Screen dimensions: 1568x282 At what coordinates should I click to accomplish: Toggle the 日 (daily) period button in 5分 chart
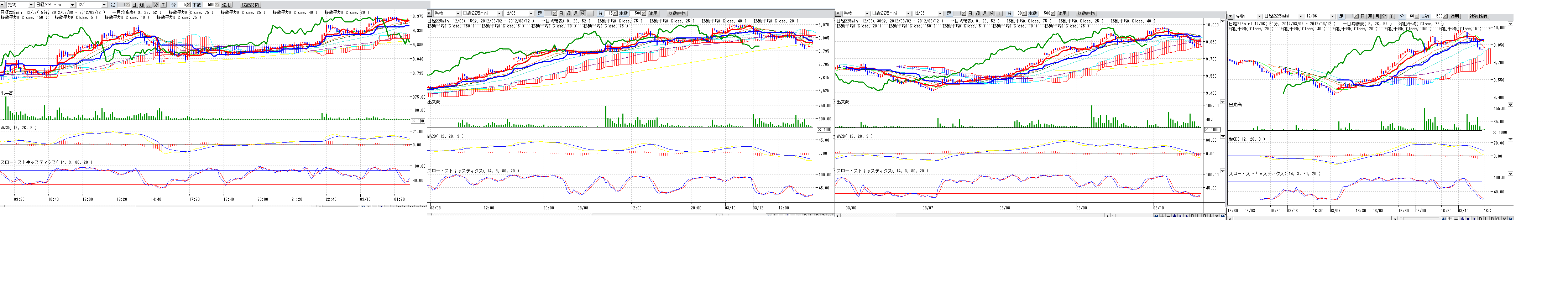coord(135,5)
